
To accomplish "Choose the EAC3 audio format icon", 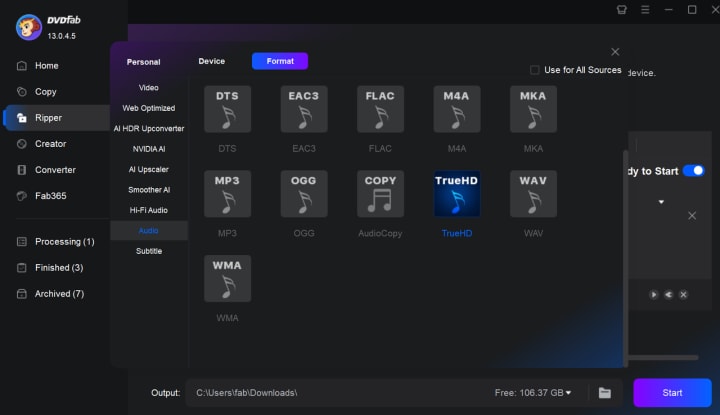I will pos(304,109).
